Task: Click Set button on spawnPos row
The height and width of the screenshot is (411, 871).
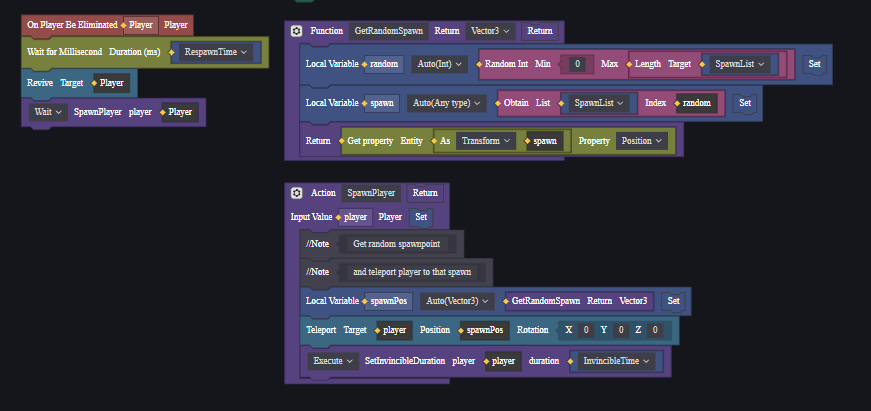Action: (673, 300)
